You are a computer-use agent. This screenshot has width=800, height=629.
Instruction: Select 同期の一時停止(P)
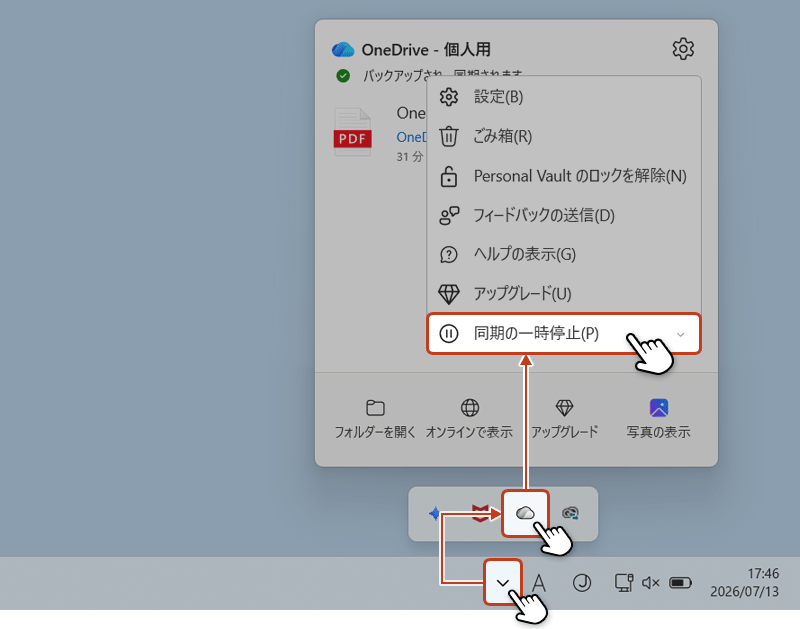click(x=564, y=334)
